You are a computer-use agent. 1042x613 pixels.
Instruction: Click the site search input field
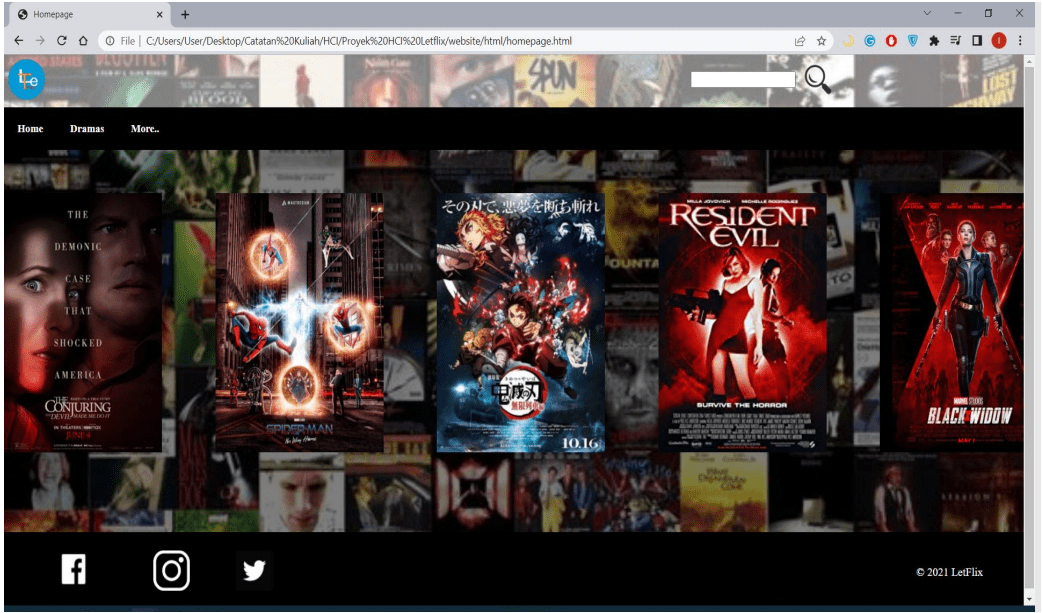pyautogui.click(x=743, y=80)
